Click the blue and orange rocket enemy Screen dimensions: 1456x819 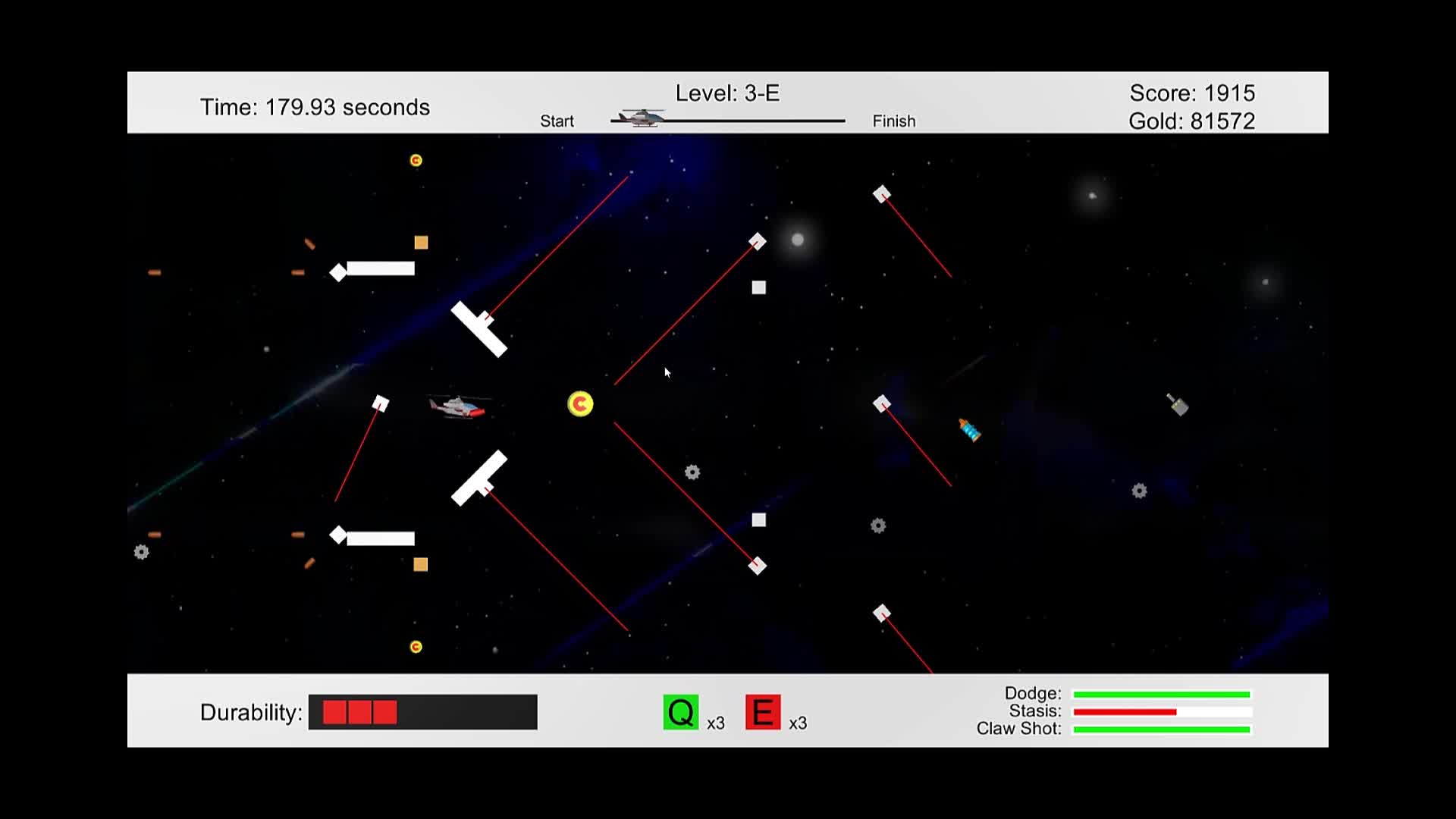[x=969, y=430]
